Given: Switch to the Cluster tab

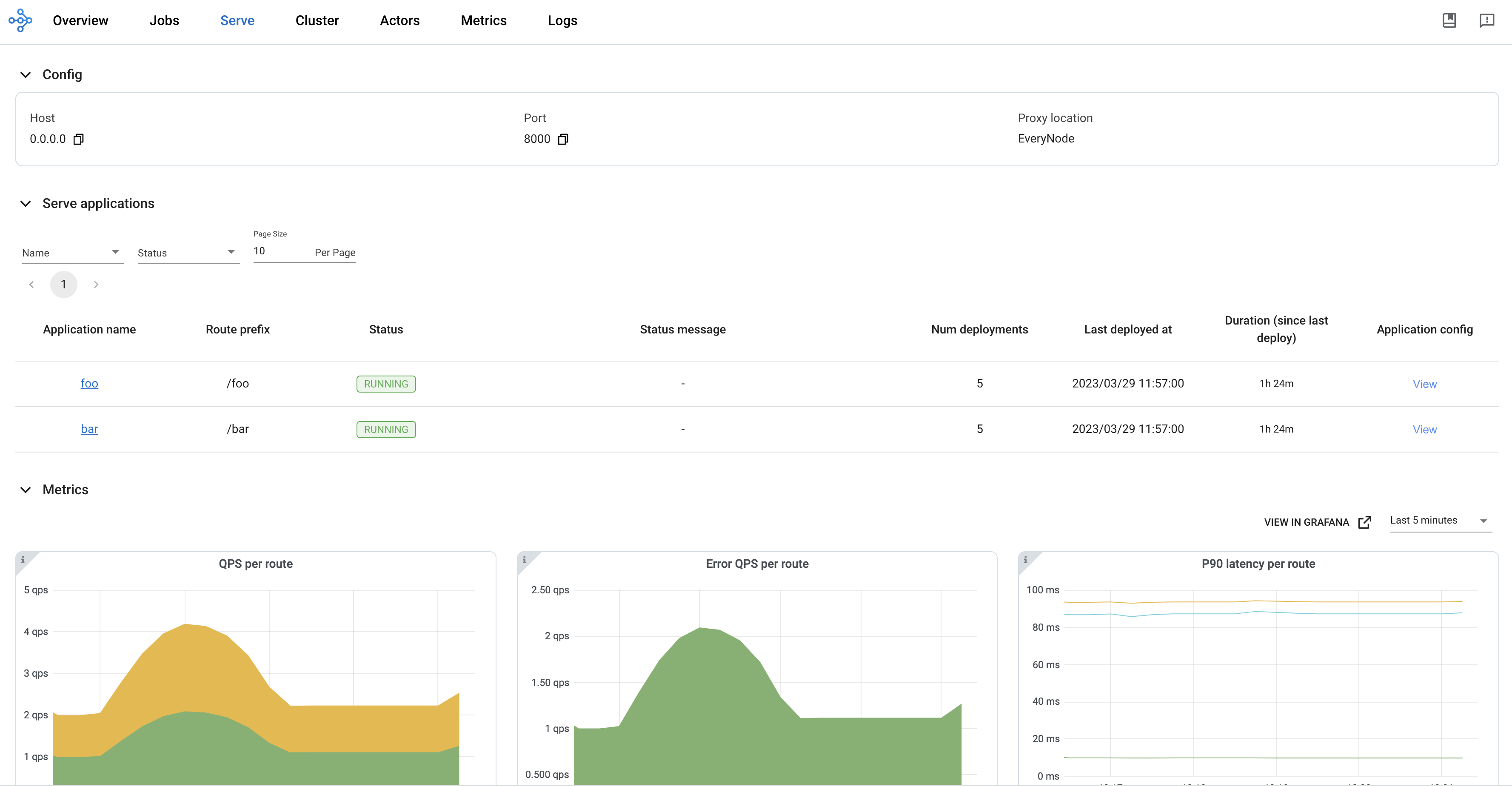Looking at the screenshot, I should [x=317, y=20].
